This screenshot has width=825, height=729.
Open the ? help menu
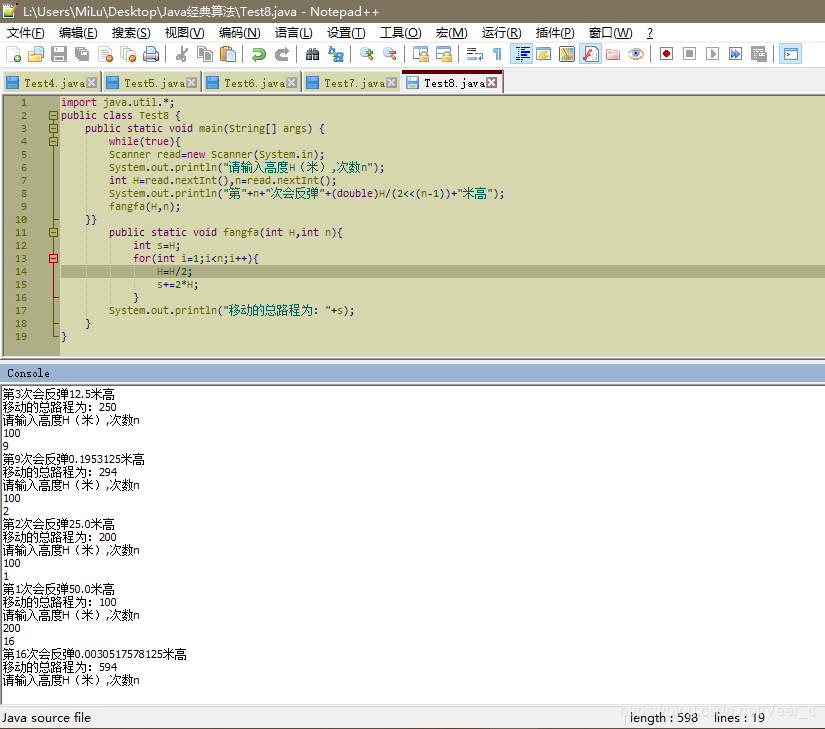point(650,33)
